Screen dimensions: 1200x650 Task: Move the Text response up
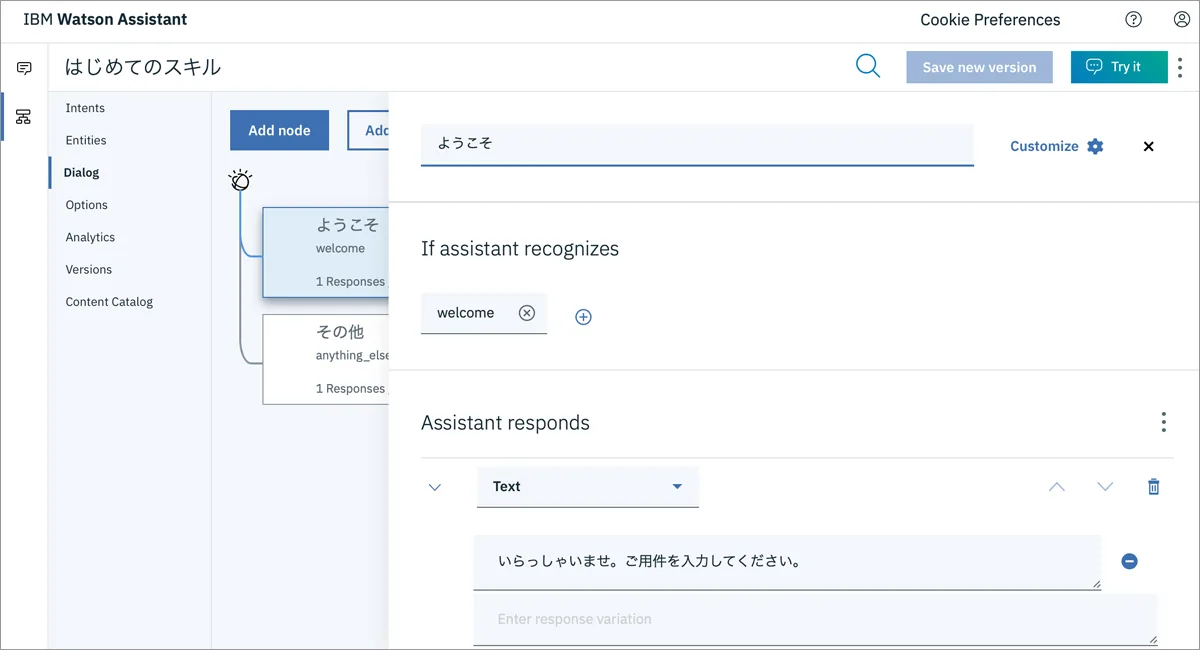[1057, 487]
